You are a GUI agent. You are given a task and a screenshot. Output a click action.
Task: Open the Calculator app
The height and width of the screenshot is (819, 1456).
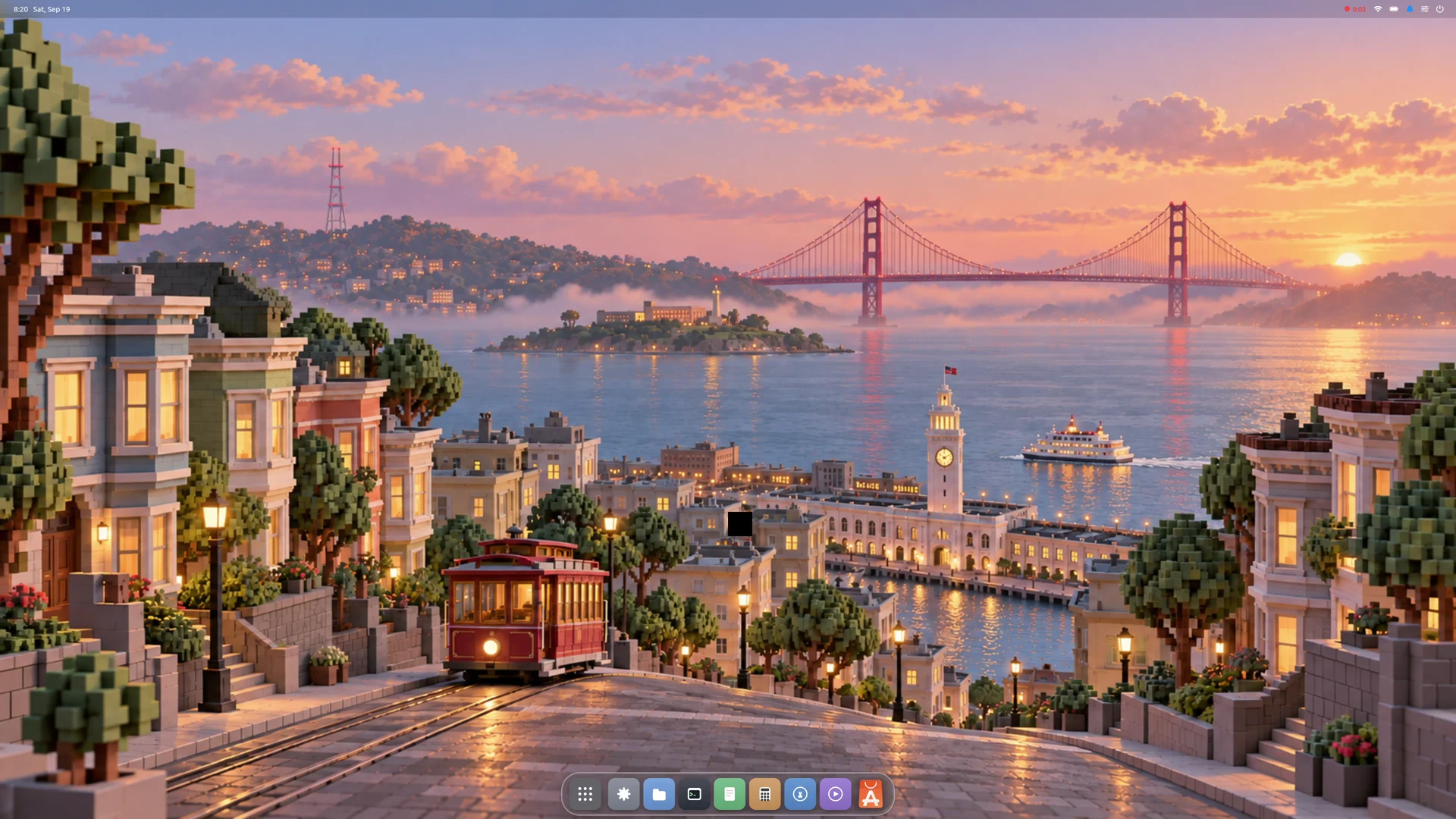click(764, 794)
